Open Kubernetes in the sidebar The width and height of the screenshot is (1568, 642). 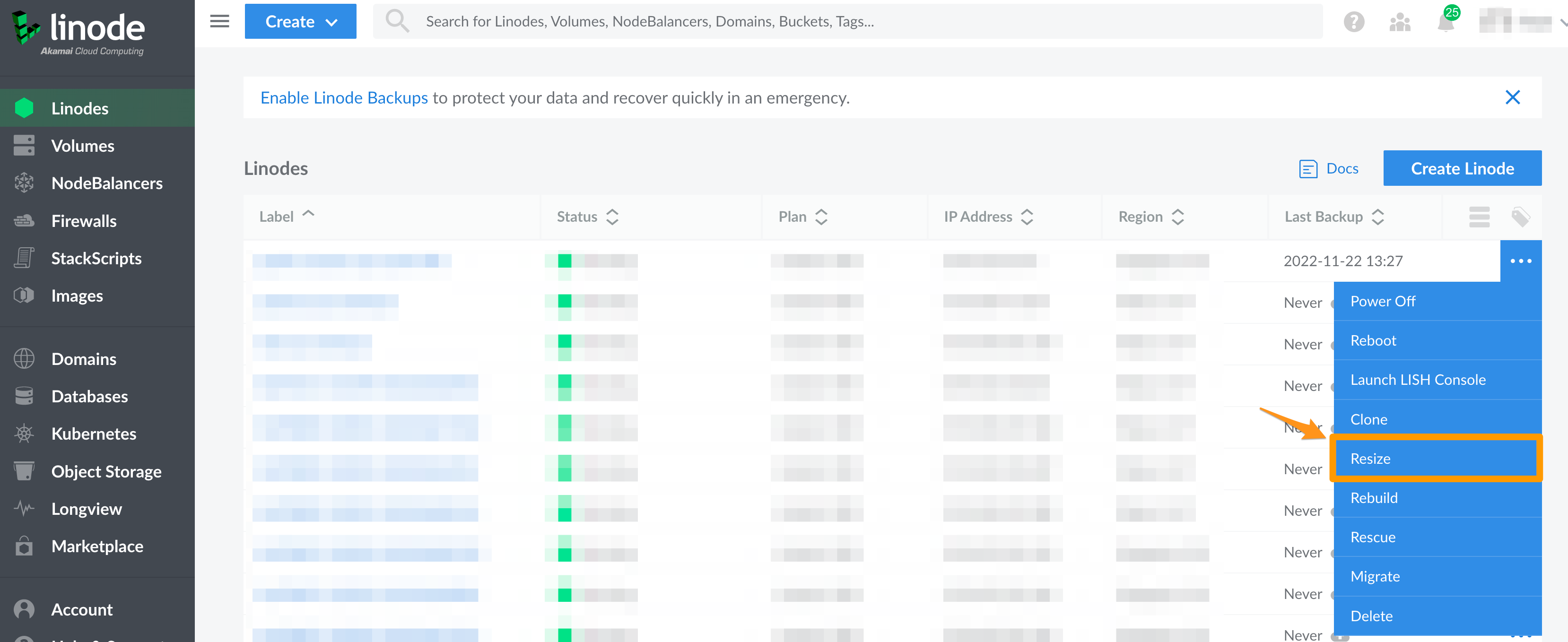pyautogui.click(x=93, y=433)
